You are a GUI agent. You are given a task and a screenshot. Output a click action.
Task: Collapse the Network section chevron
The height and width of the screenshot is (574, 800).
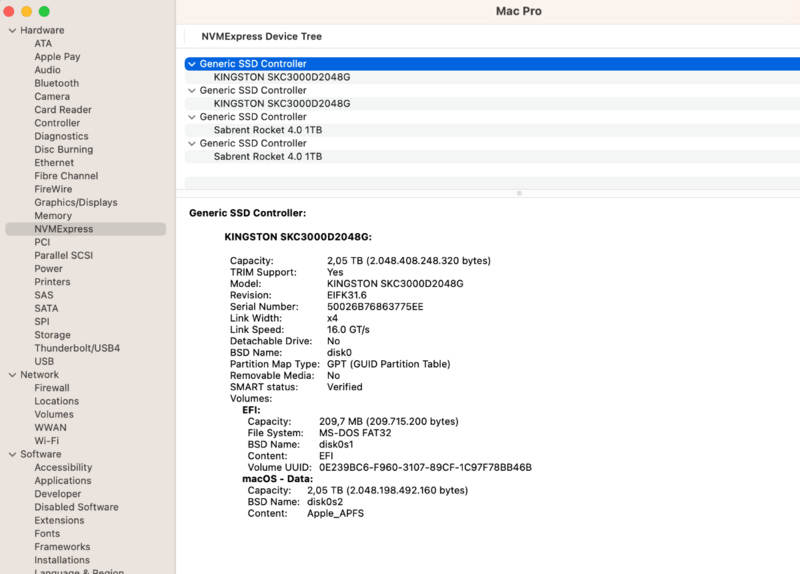(11, 375)
